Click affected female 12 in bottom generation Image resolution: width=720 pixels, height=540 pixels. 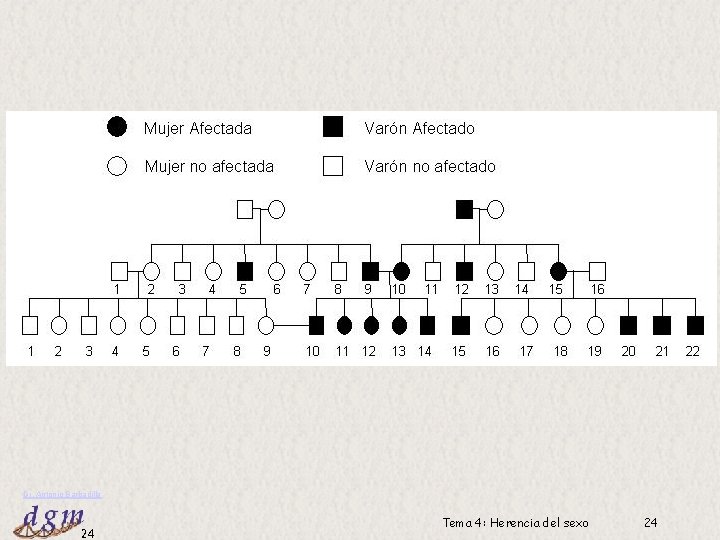[x=371, y=325]
